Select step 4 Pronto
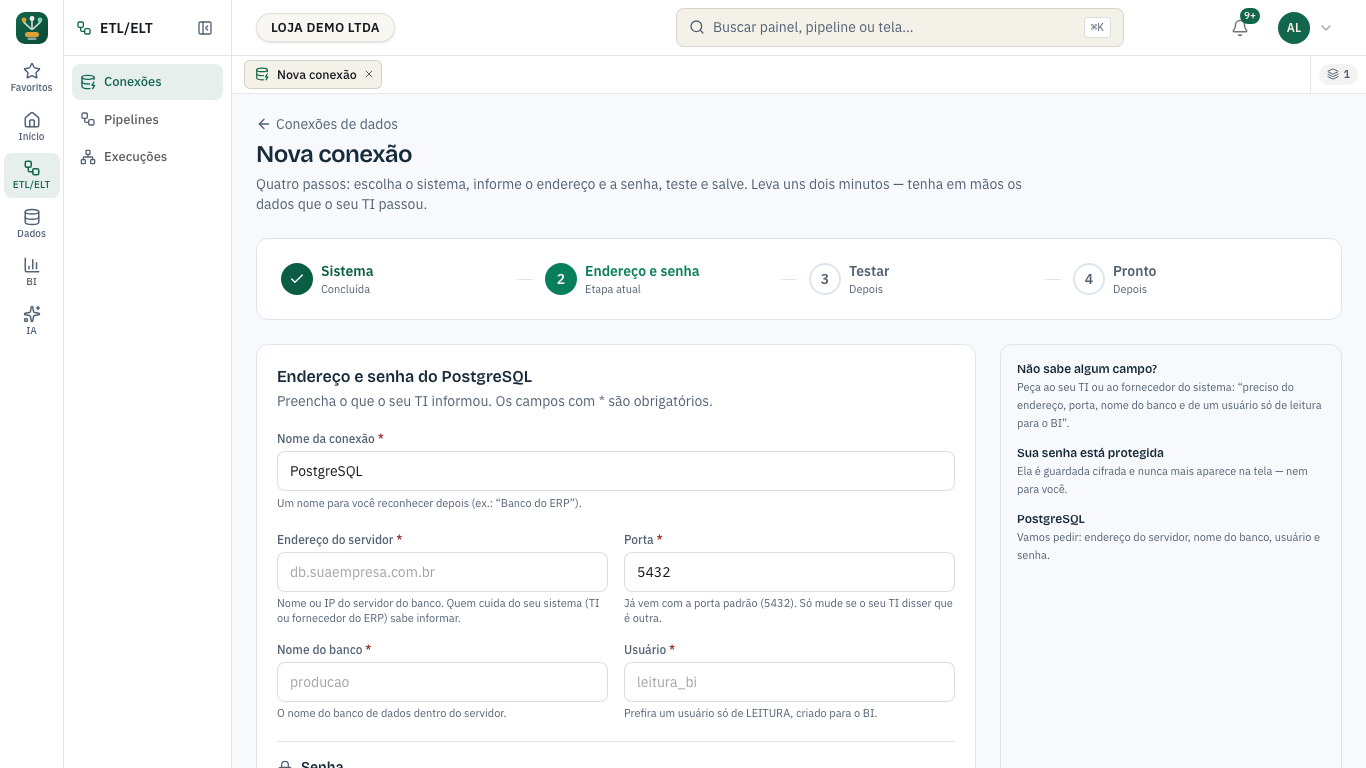The height and width of the screenshot is (768, 1366). (1115, 279)
